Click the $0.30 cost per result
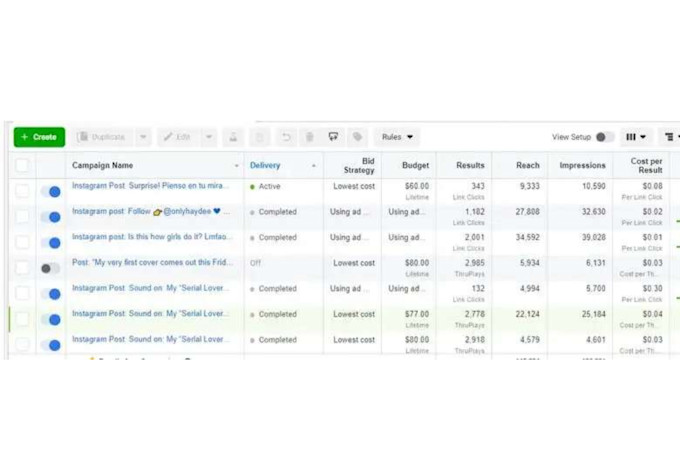680x459 pixels. (x=652, y=289)
